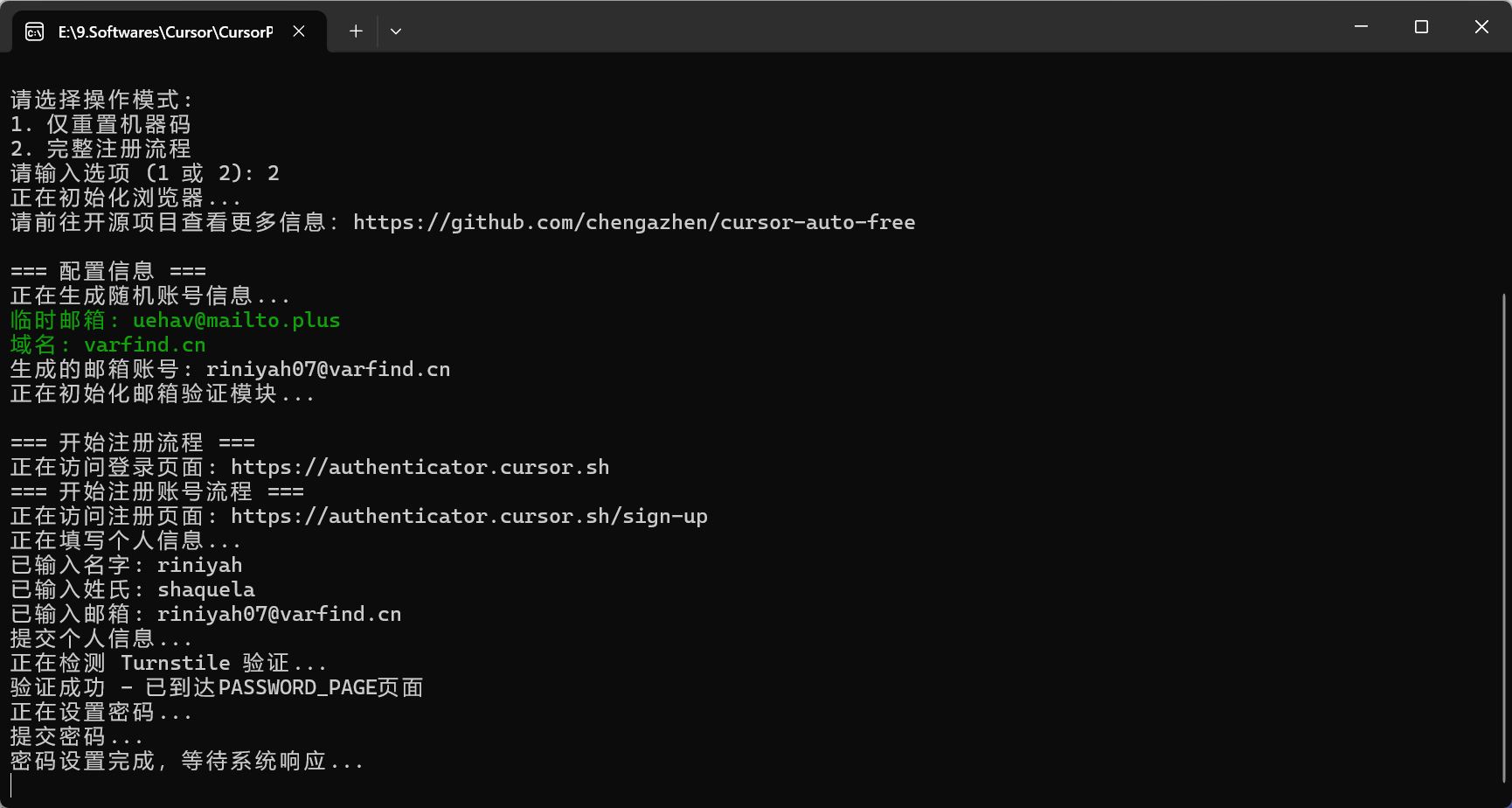This screenshot has height=808, width=1512.
Task: Click the authenticator.cursor.sh login page URL
Action: coord(420,468)
